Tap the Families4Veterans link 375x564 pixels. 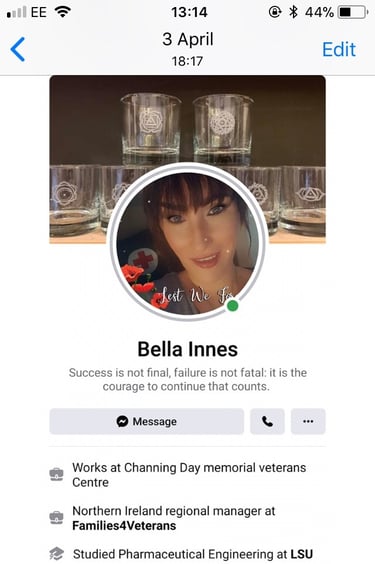pyautogui.click(x=124, y=526)
